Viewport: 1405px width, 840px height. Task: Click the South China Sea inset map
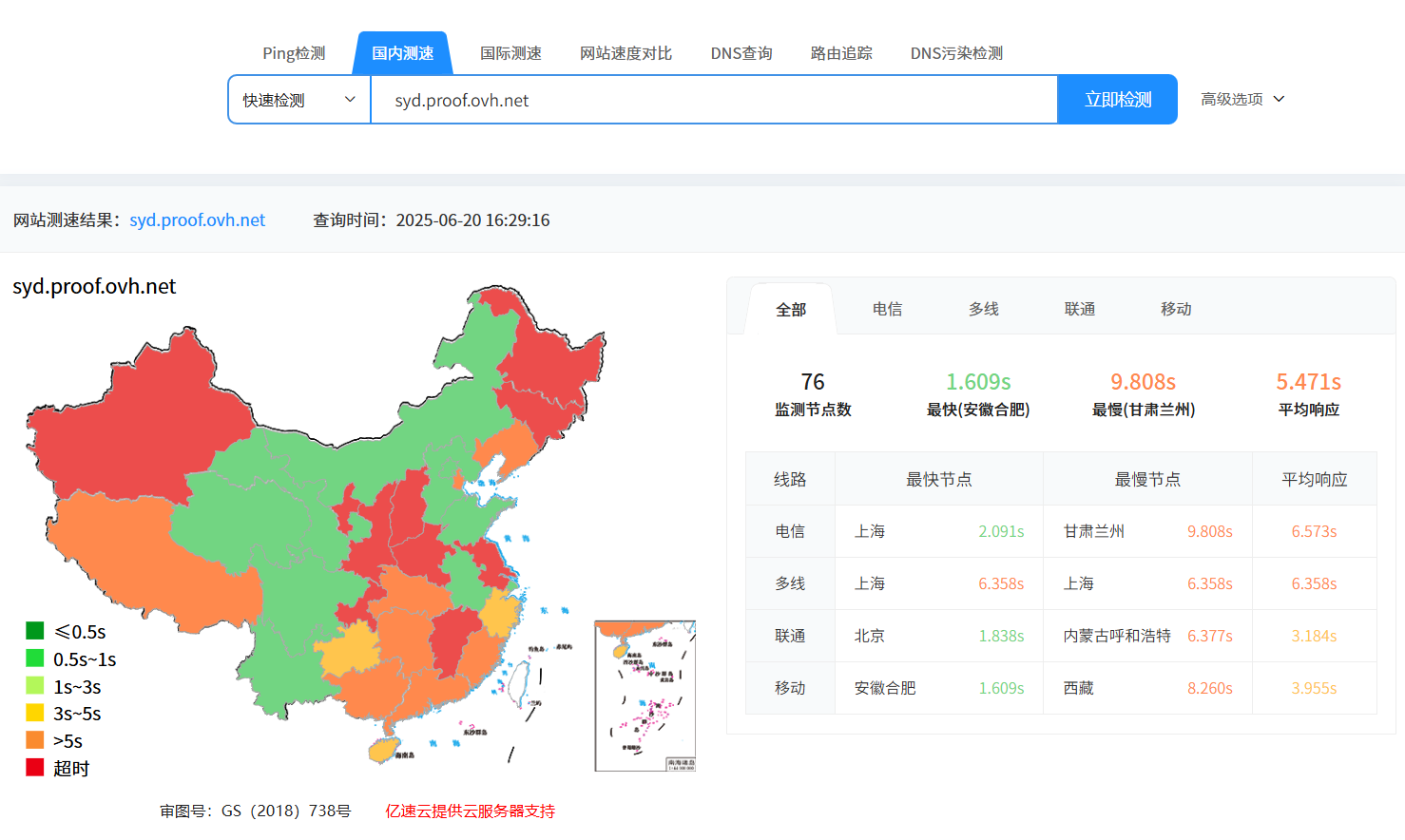[645, 696]
